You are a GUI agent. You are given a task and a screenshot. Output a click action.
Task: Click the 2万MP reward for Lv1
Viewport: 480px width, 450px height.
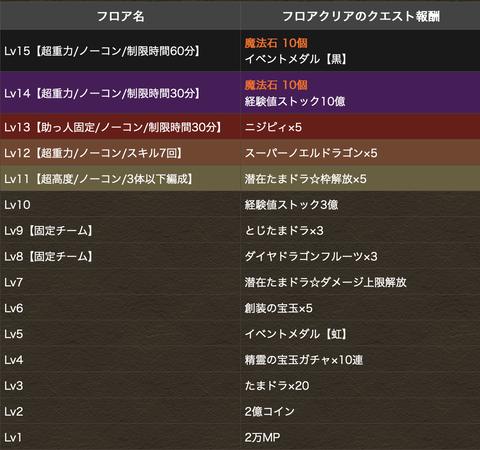tap(262, 437)
